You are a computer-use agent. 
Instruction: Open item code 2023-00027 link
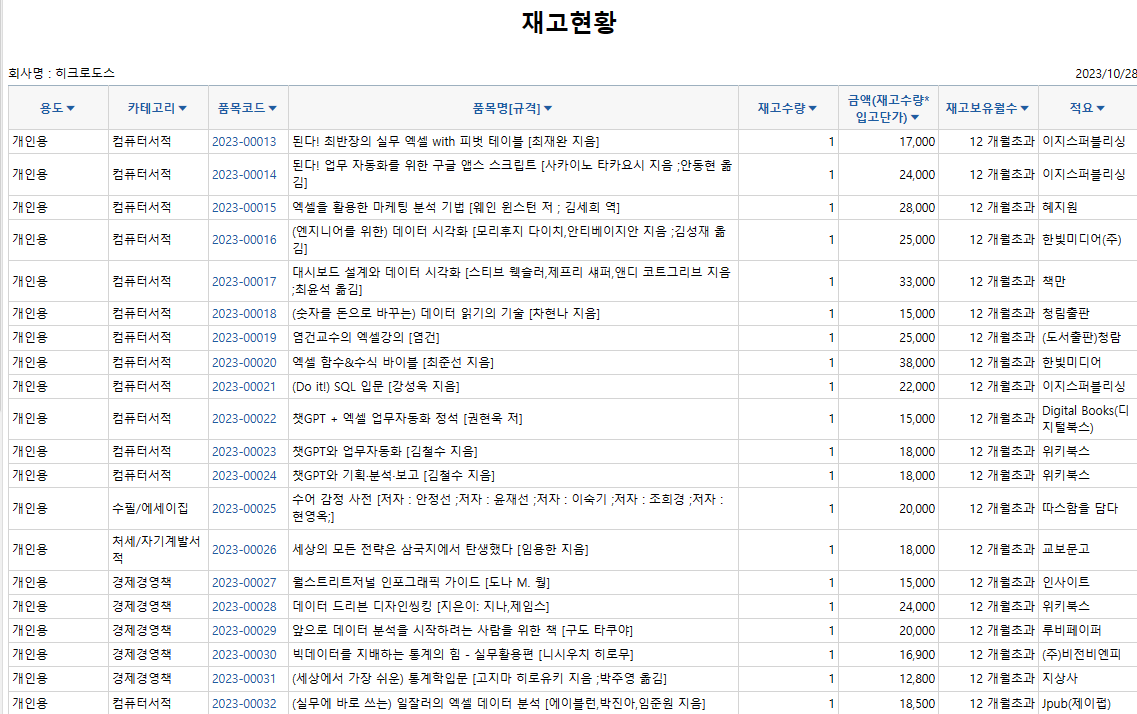(244, 583)
